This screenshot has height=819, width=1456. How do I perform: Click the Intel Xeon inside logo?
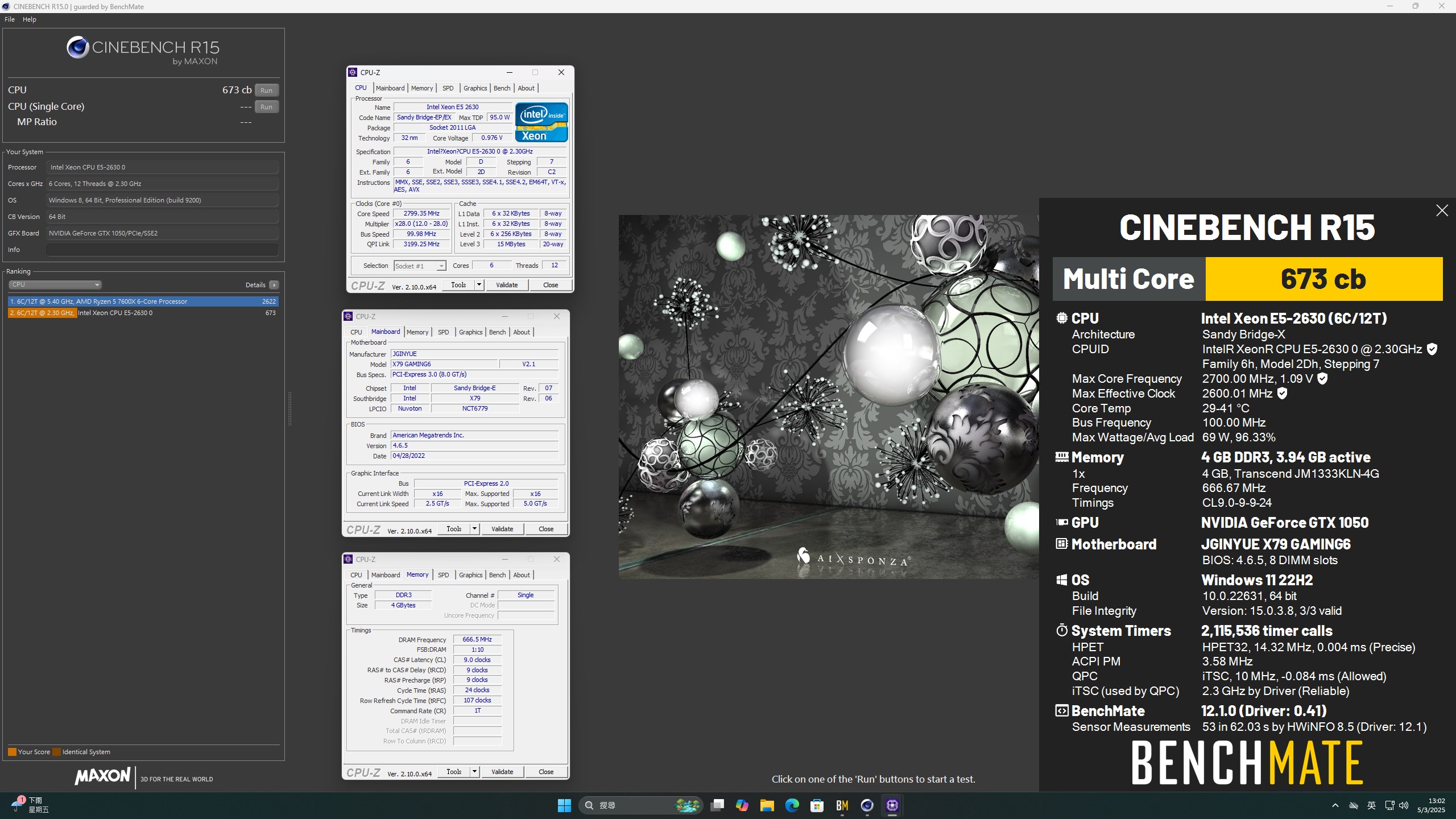click(x=541, y=122)
